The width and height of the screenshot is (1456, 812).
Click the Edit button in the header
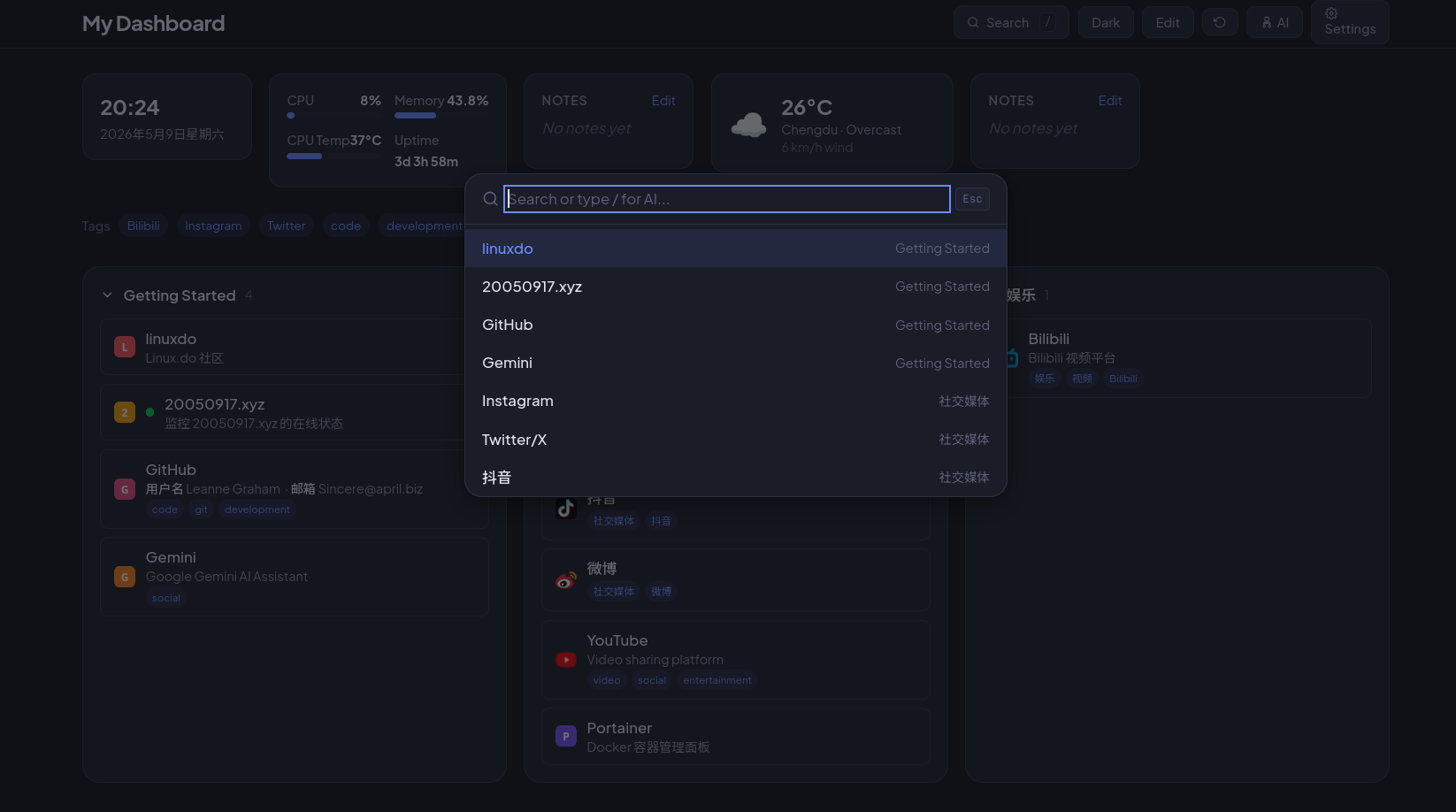[x=1168, y=23]
